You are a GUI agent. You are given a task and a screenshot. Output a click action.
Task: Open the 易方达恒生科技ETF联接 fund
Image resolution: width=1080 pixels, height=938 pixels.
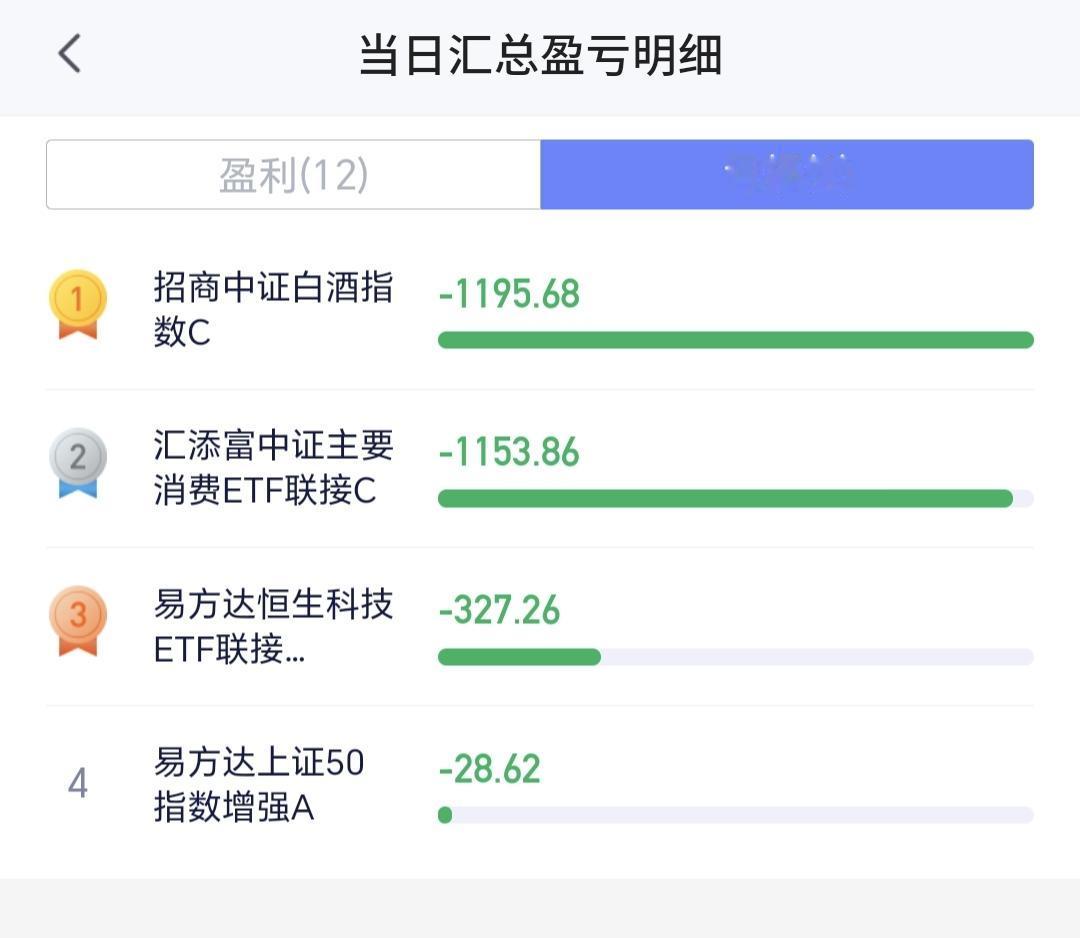[x=273, y=626]
